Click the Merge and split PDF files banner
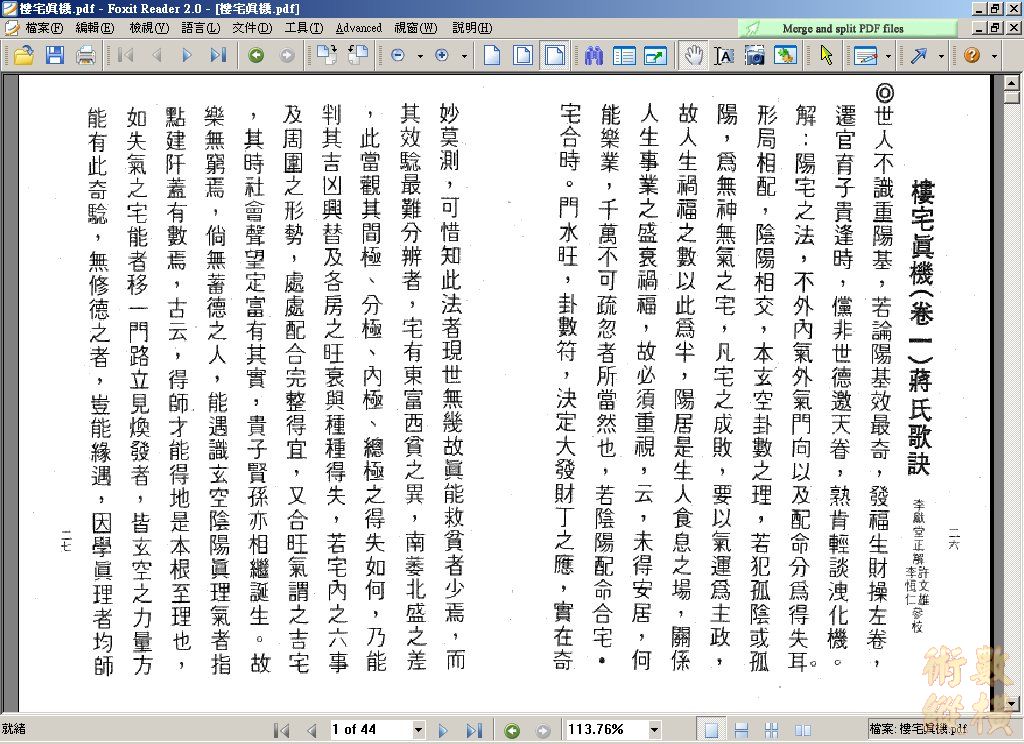The image size is (1024, 744). coord(848,28)
